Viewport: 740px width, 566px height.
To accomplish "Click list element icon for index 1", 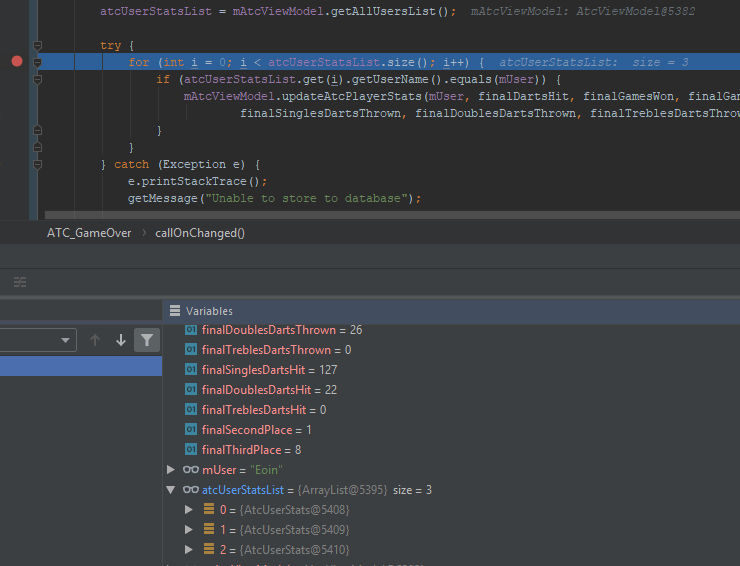I will pos(209,529).
